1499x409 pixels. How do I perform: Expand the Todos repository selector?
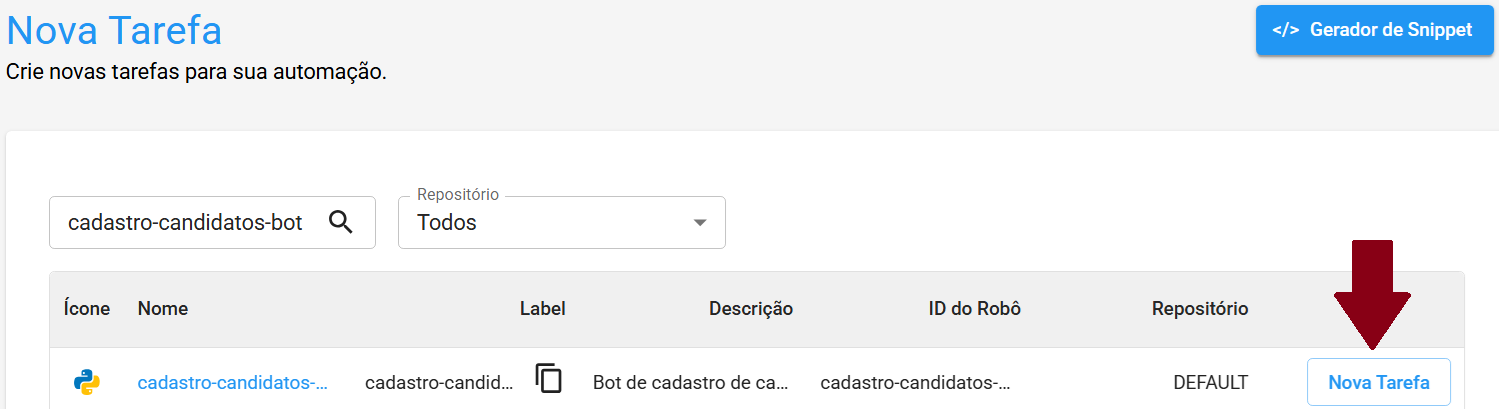(560, 222)
